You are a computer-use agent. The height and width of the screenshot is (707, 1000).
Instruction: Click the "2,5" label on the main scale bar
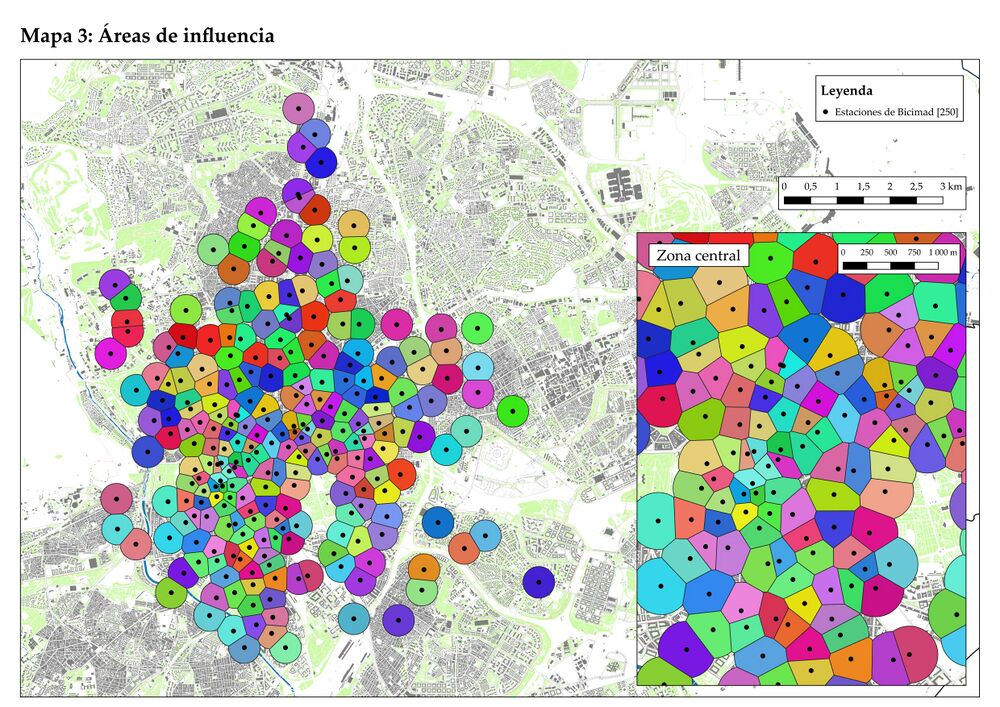tap(916, 187)
